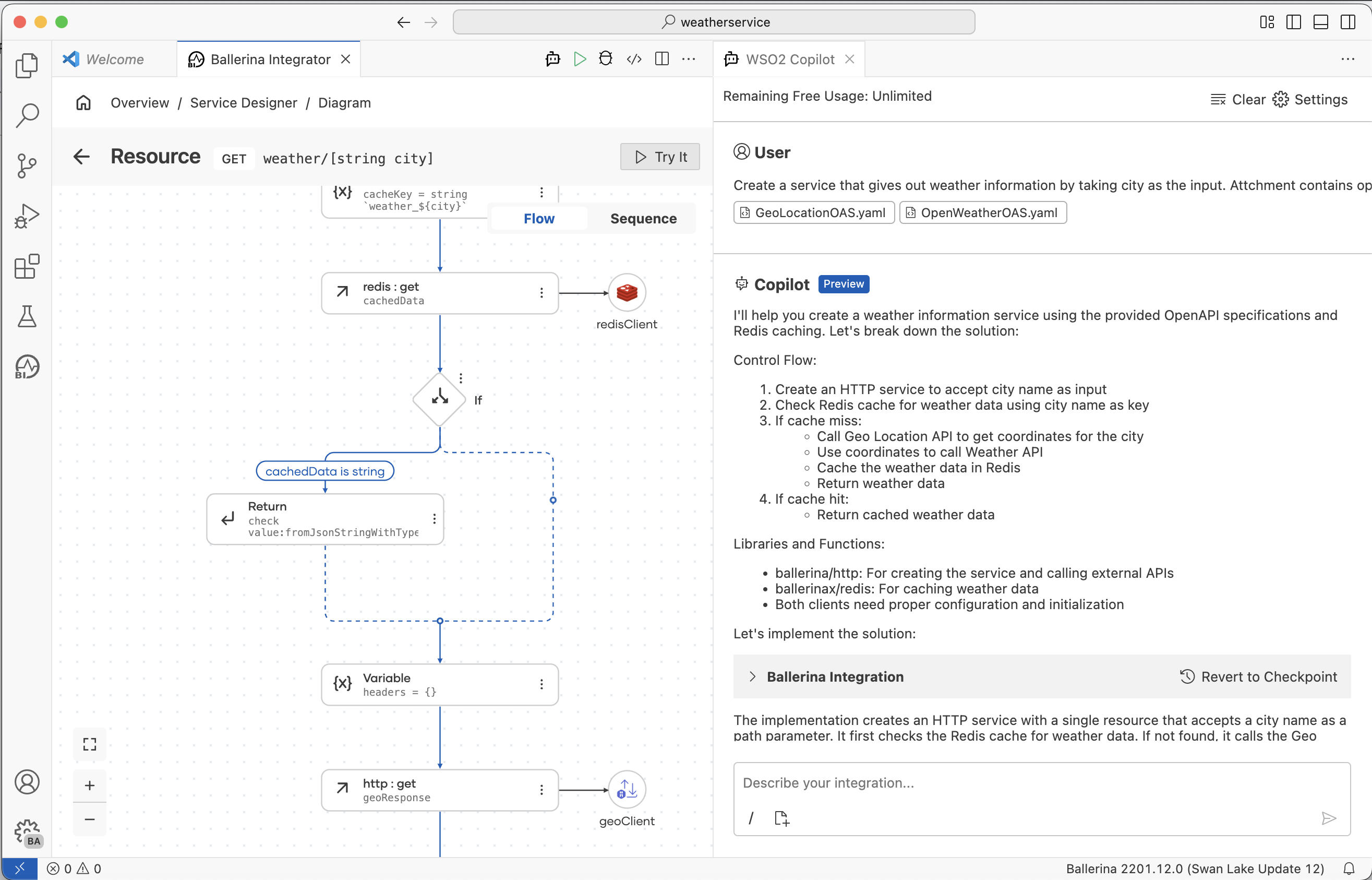Click the weatherservice command center search
The image size is (1372, 880).
(x=714, y=22)
